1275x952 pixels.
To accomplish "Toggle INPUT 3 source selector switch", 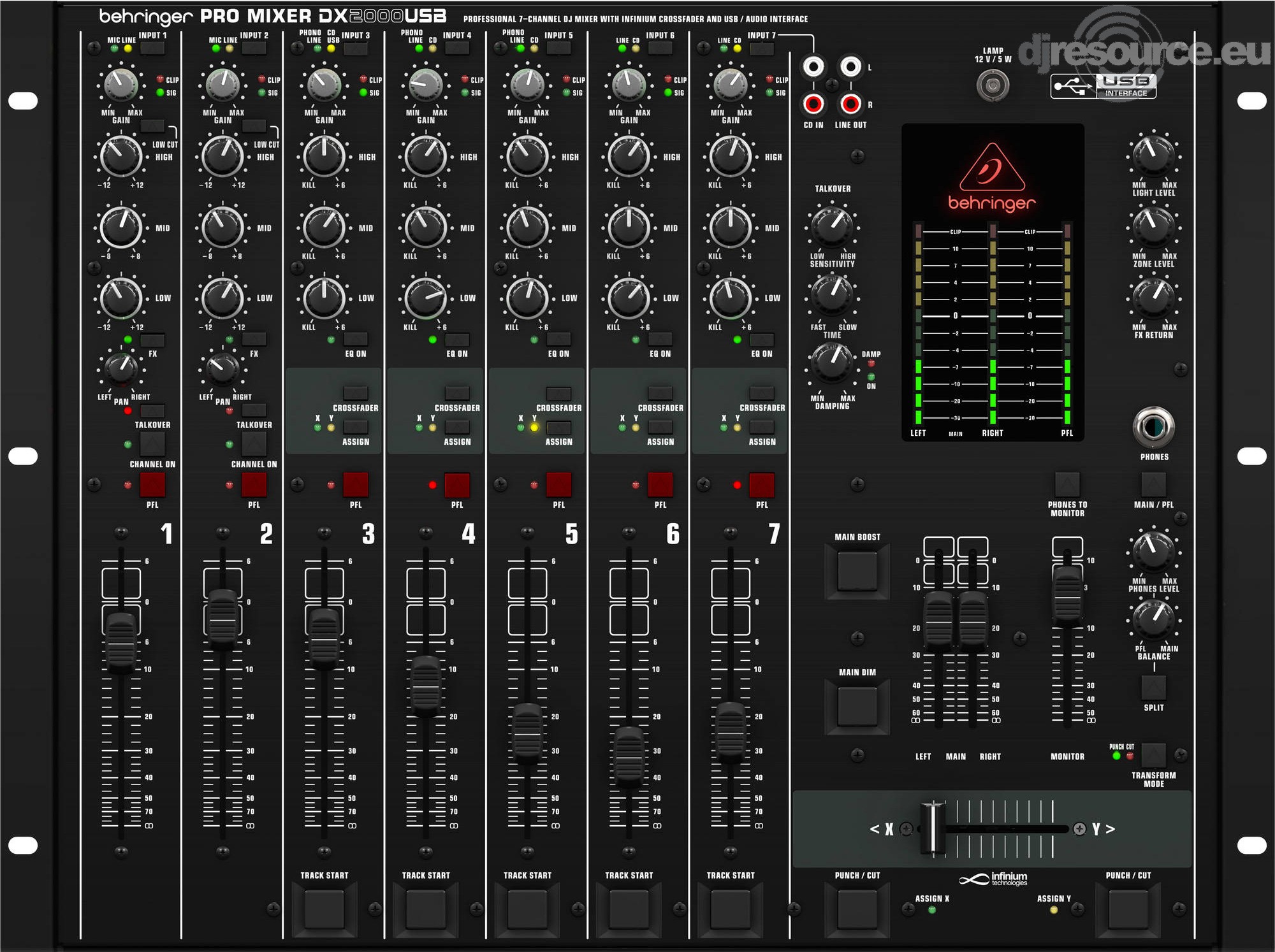I will (355, 48).
